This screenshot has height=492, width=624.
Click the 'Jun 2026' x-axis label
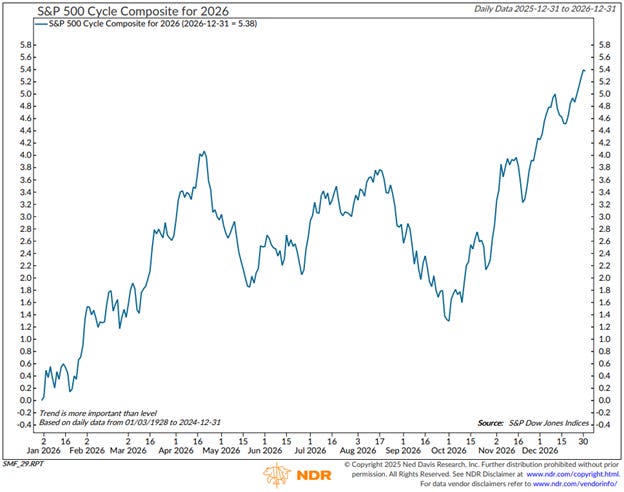(265, 451)
